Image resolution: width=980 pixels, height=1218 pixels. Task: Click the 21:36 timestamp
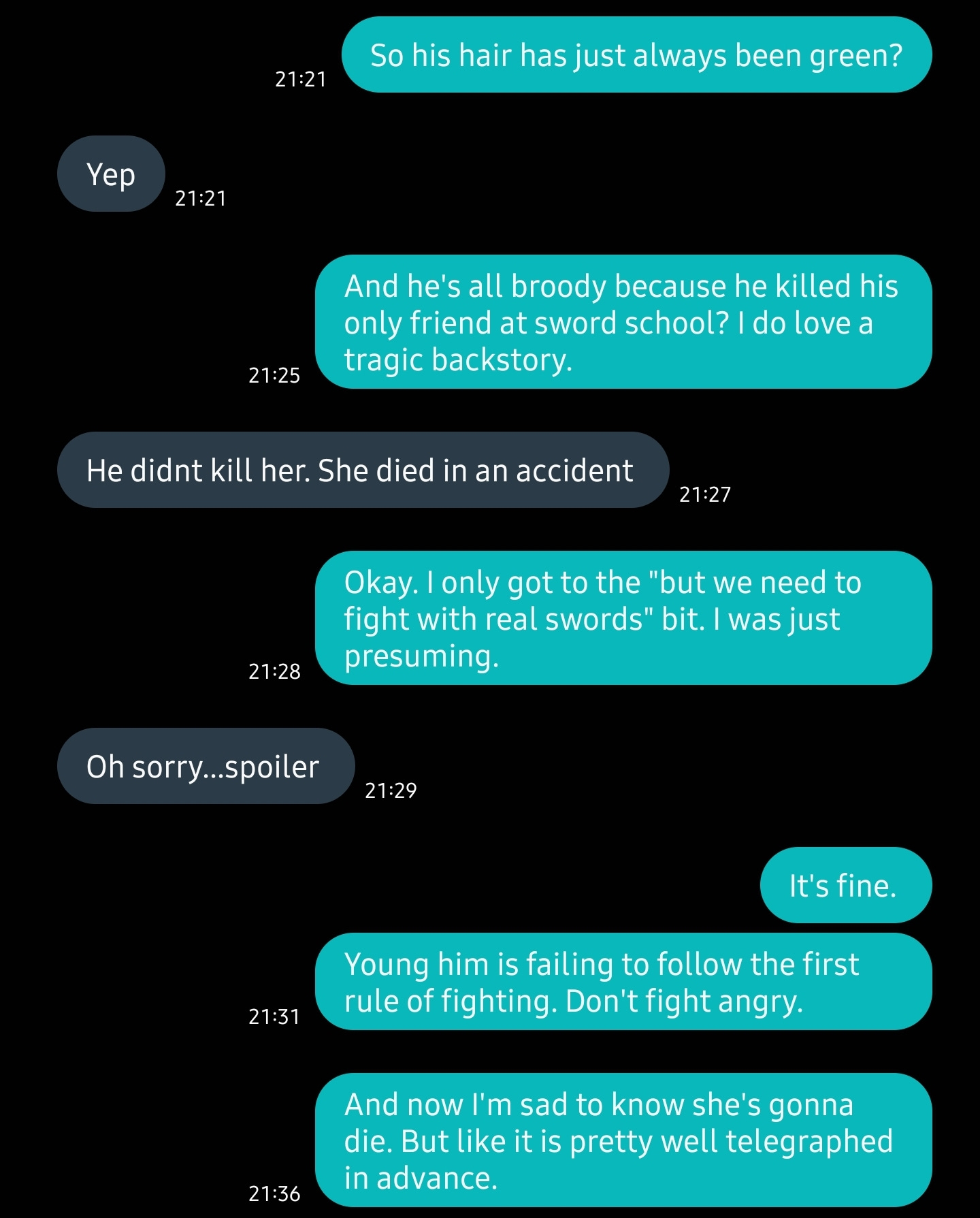pyautogui.click(x=274, y=1194)
